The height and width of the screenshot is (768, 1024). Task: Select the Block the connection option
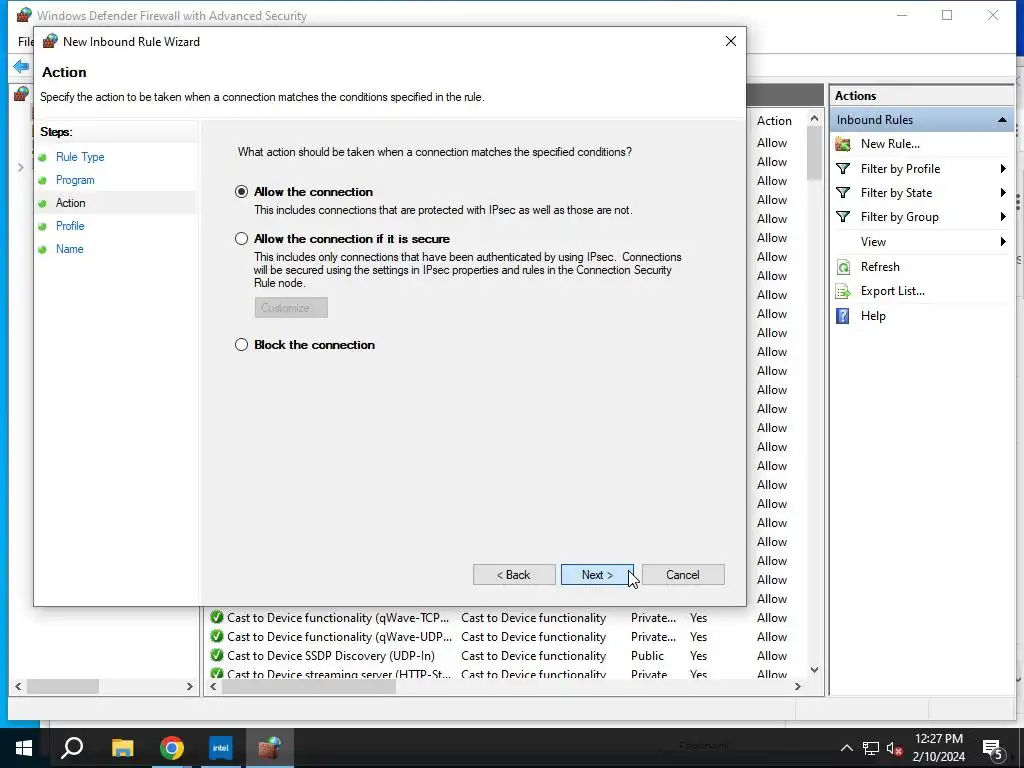click(x=242, y=345)
